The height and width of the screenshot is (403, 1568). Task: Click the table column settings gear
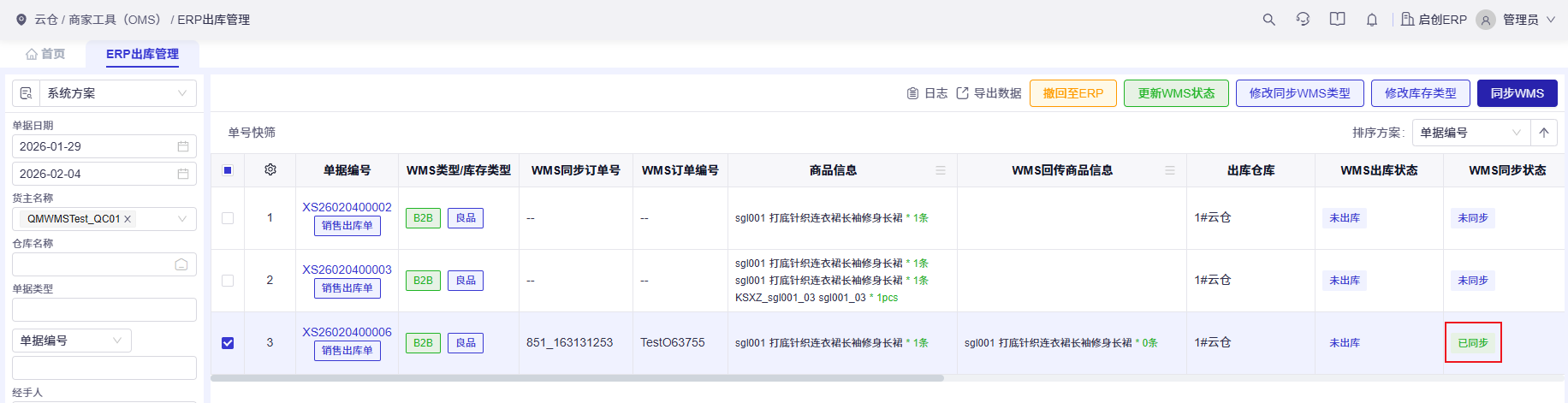point(270,169)
